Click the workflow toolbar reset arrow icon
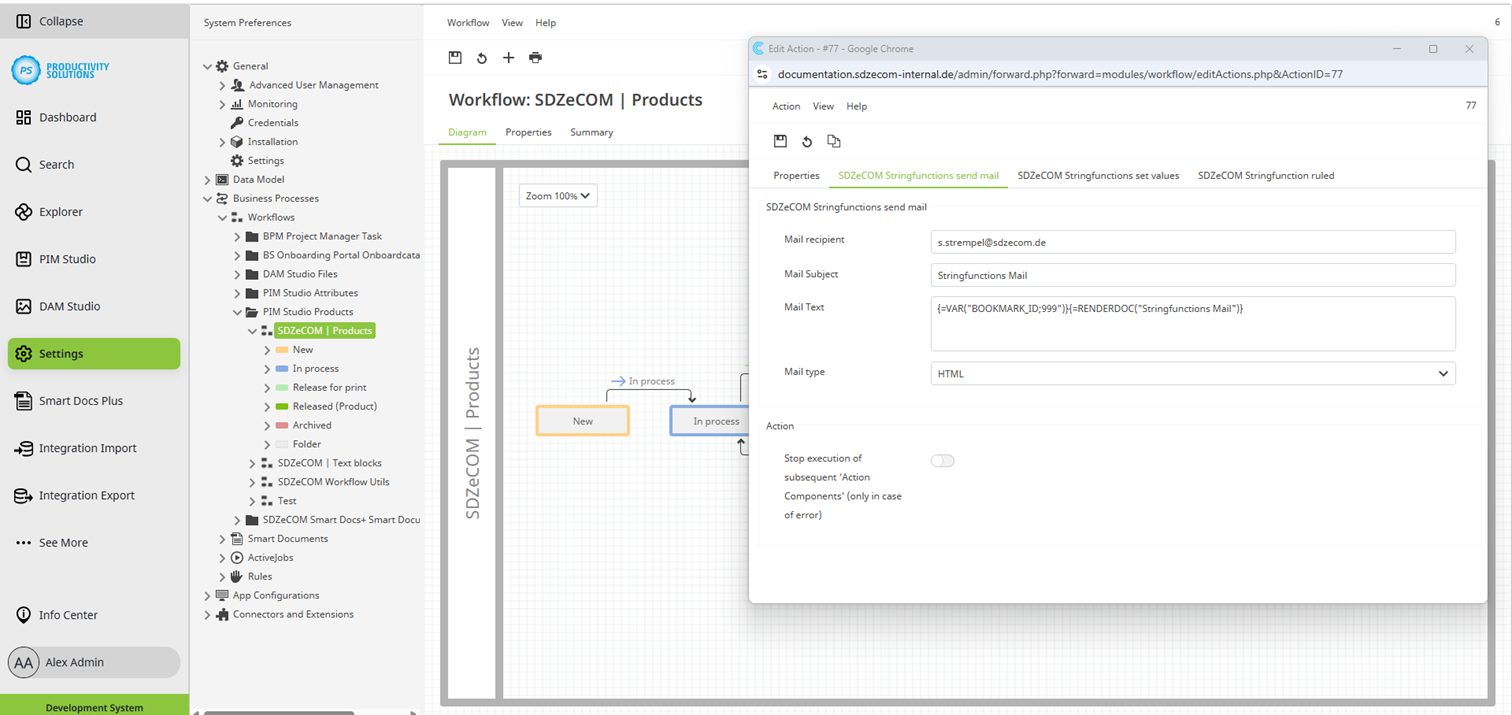Viewport: 1512px width, 715px height. point(482,58)
